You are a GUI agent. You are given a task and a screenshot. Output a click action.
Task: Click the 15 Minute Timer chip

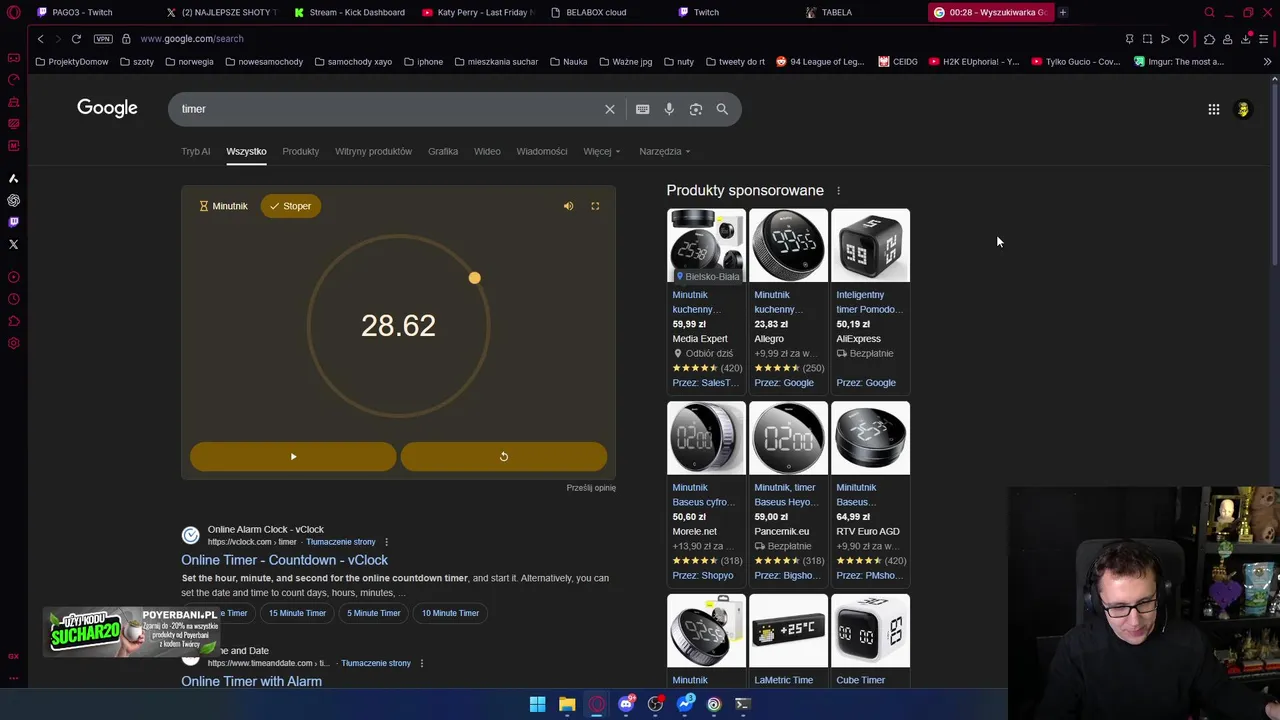click(297, 613)
